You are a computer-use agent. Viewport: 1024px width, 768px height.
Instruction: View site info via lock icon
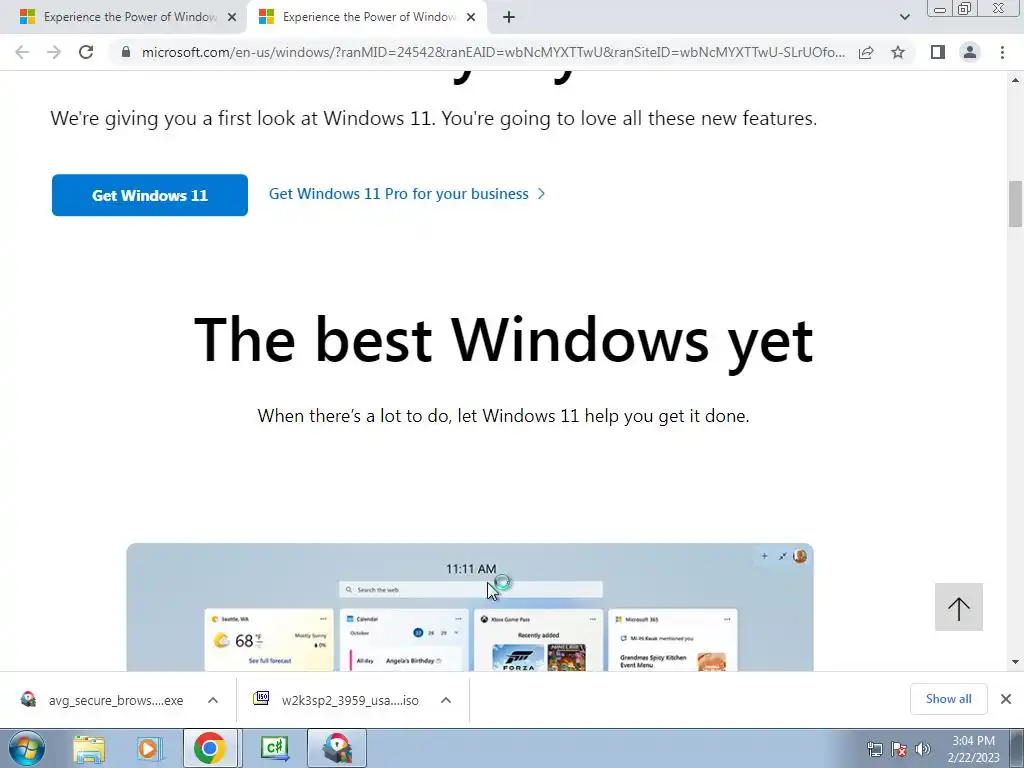coord(126,52)
